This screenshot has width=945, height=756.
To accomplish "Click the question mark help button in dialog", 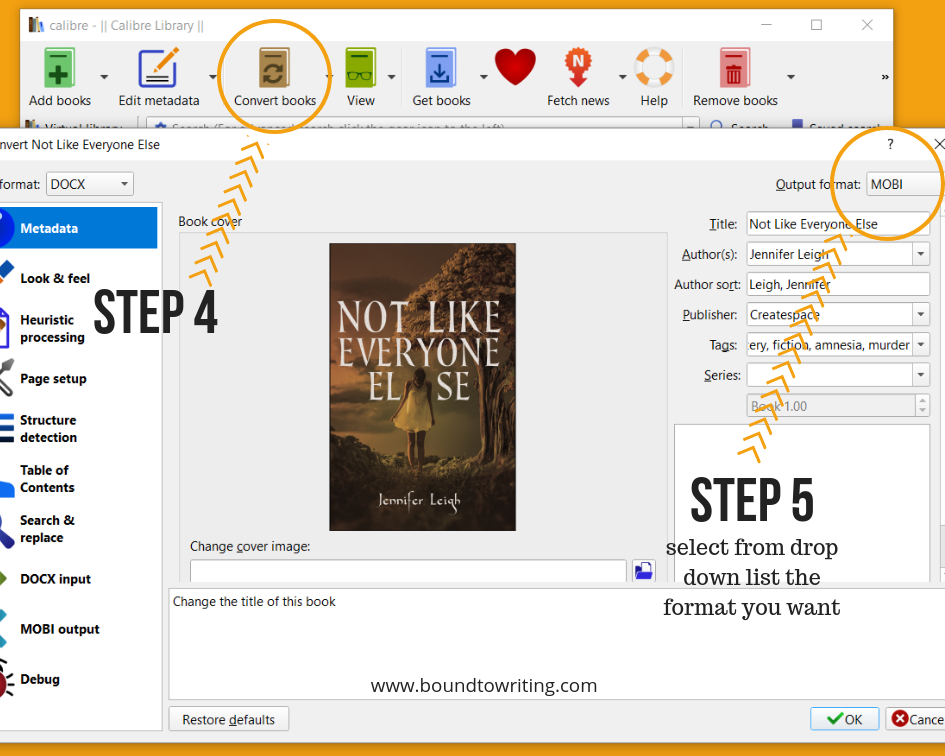I will (x=890, y=144).
